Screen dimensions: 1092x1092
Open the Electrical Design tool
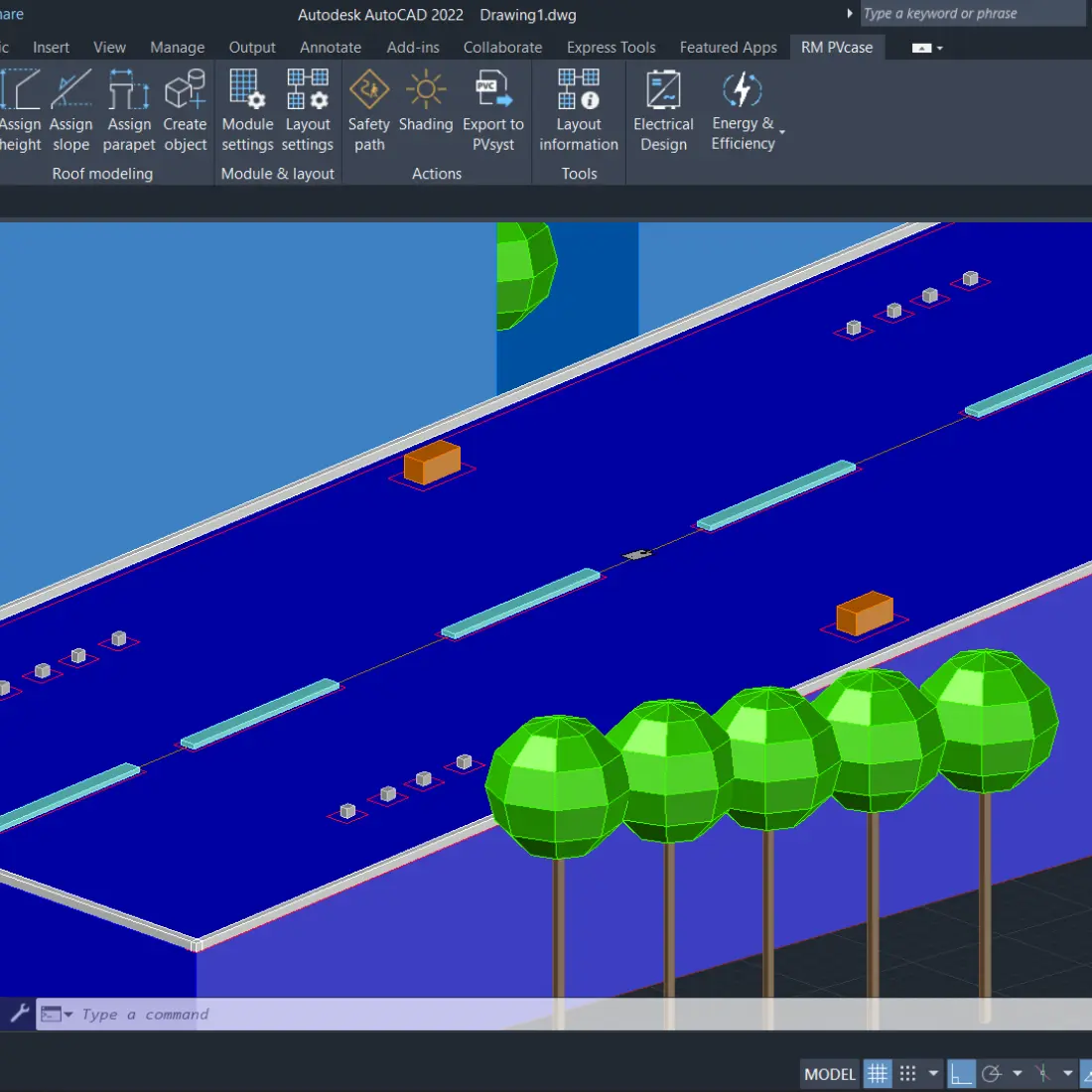pyautogui.click(x=663, y=110)
